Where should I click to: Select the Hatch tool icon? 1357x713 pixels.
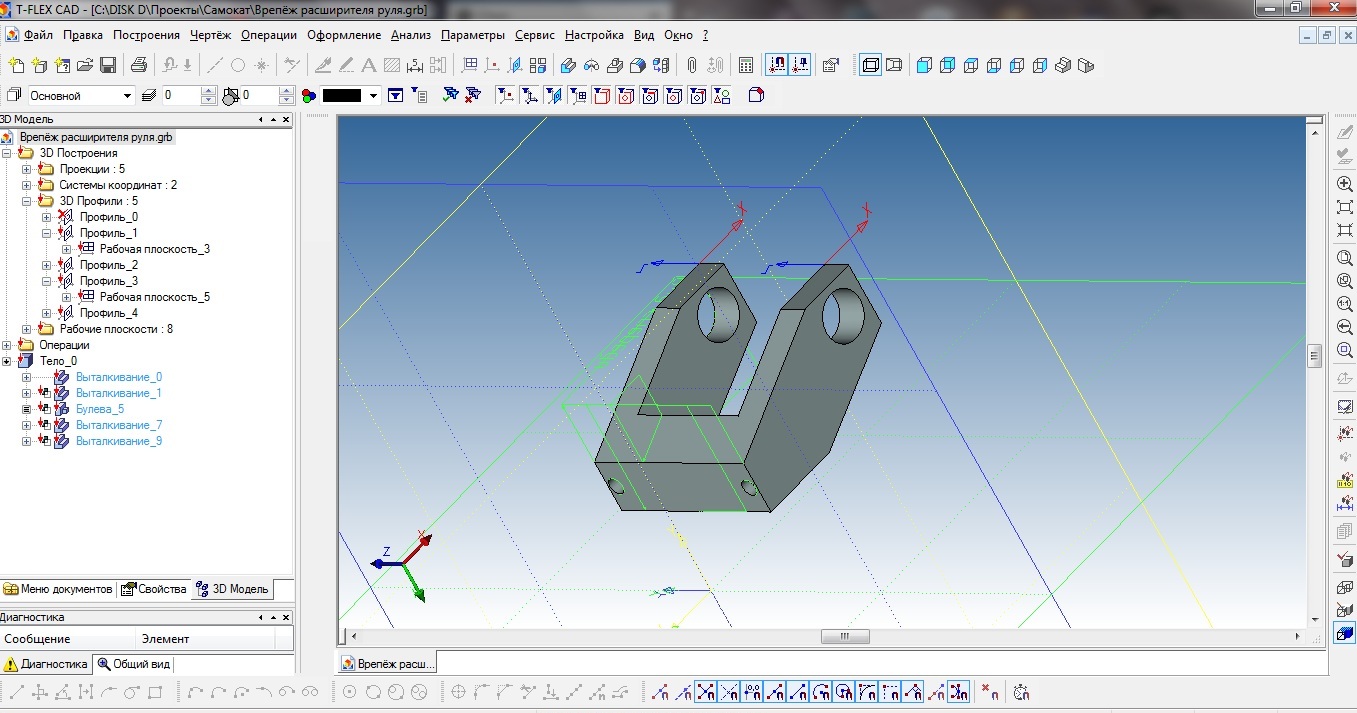click(x=392, y=66)
